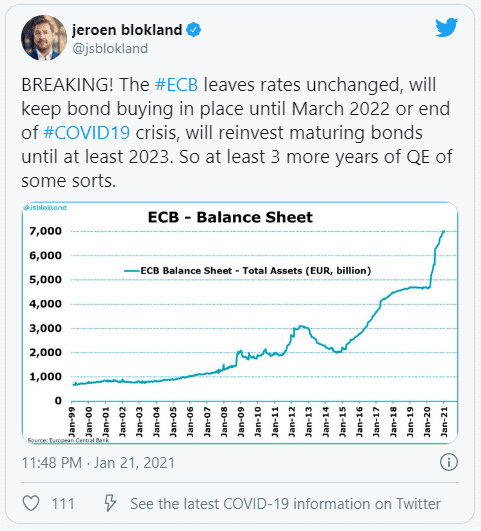Open the #ECB hashtag link
The height and width of the screenshot is (531, 481).
[x=176, y=85]
